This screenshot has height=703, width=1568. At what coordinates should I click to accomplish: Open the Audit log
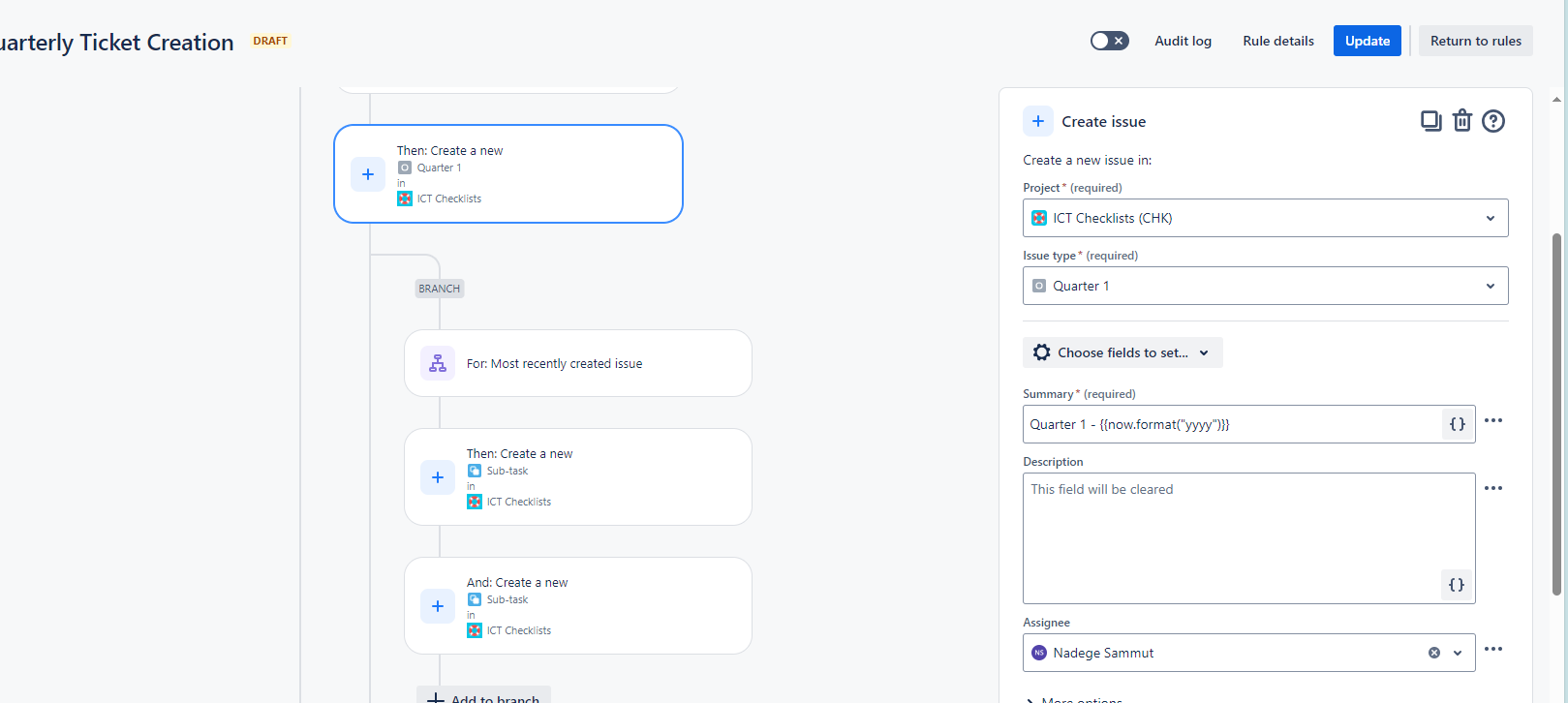(x=1183, y=41)
